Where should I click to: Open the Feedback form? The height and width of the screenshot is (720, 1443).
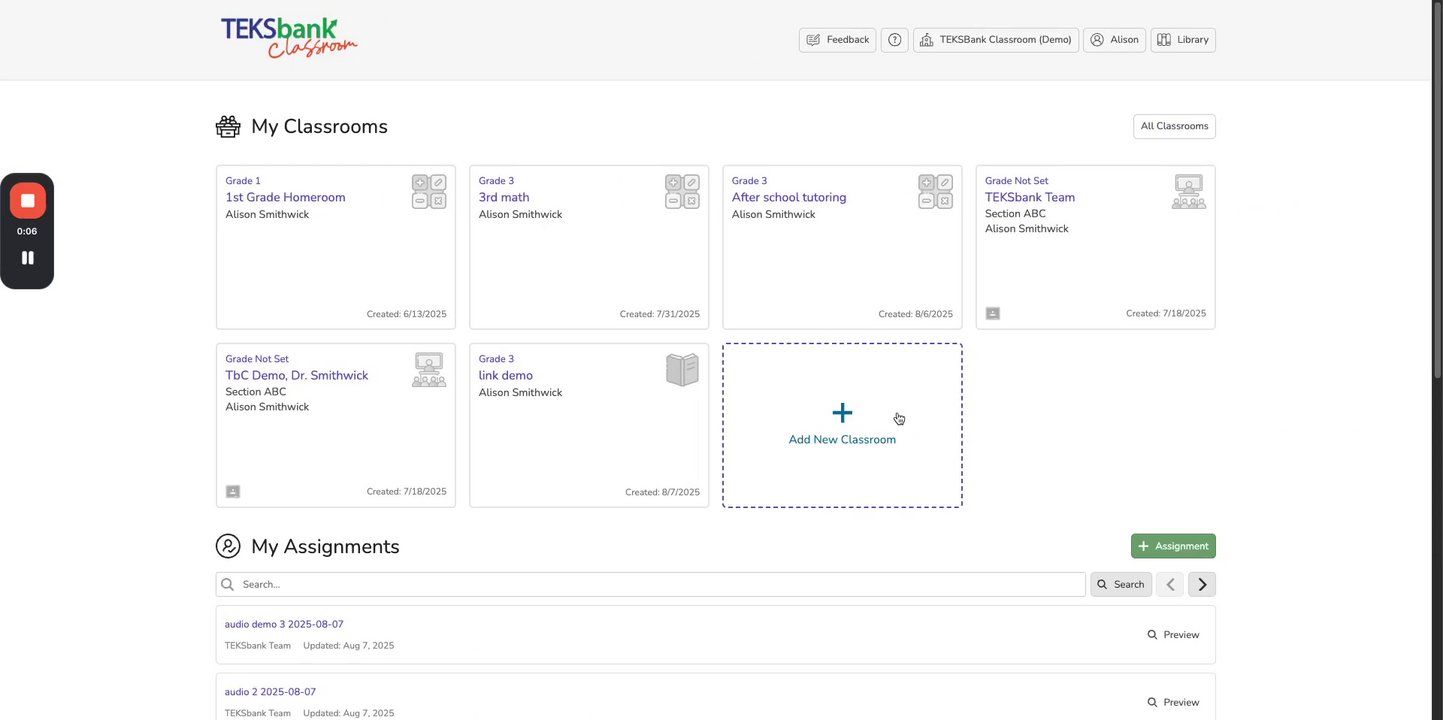pos(837,40)
